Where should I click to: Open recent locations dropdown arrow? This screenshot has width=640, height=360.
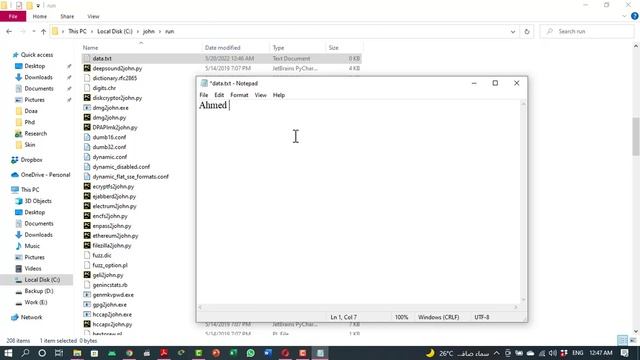coord(33,31)
